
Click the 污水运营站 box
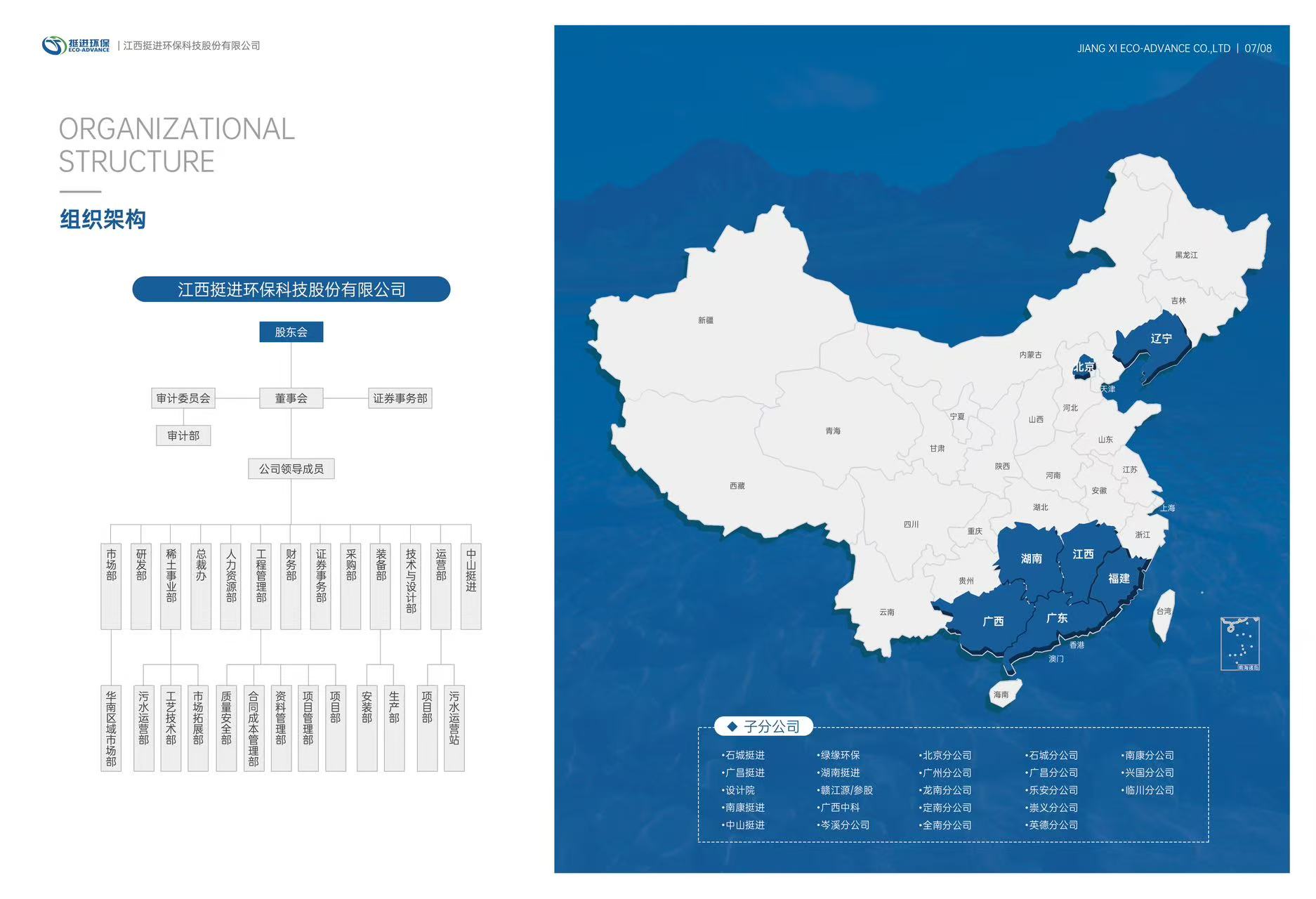point(454,728)
